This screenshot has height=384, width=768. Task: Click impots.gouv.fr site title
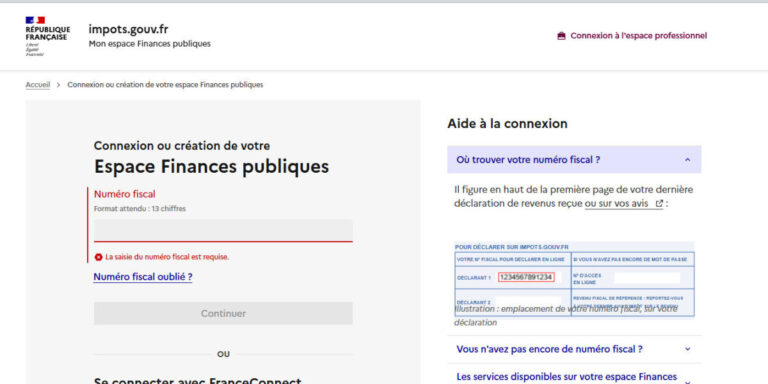(x=128, y=29)
